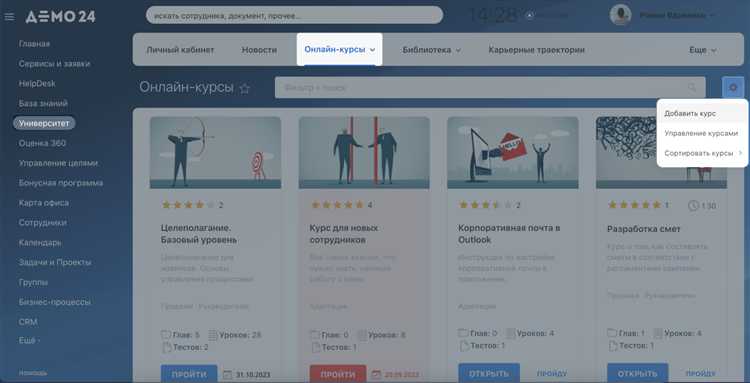
Task: Open Бонусная программа in sidebar
Action: click(61, 183)
